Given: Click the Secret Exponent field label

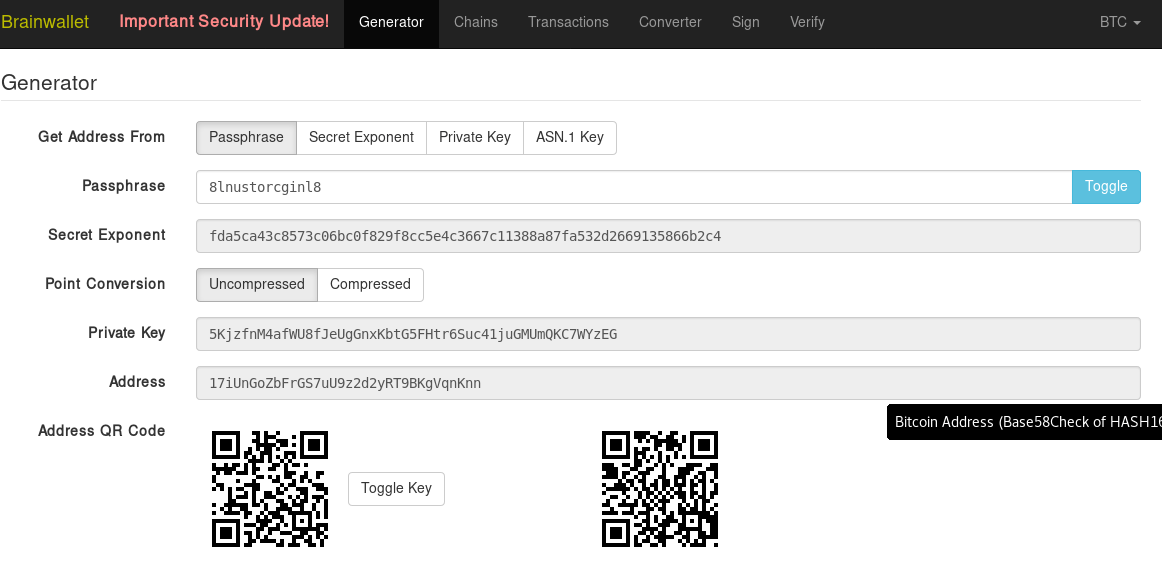Looking at the screenshot, I should point(107,235).
